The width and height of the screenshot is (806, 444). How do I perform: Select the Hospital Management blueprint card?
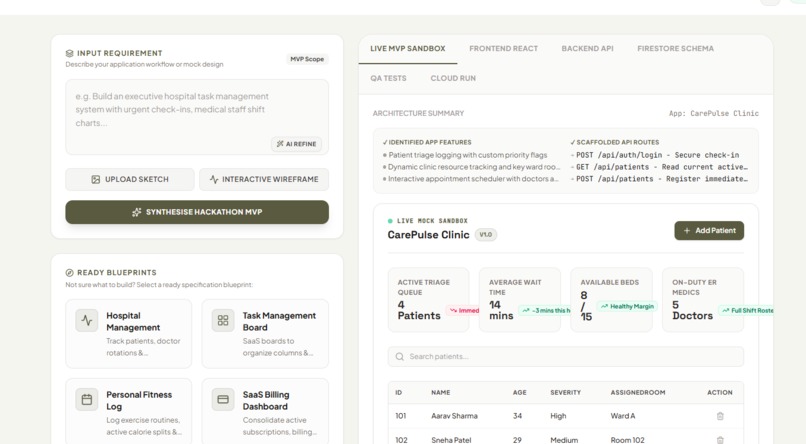[129, 334]
